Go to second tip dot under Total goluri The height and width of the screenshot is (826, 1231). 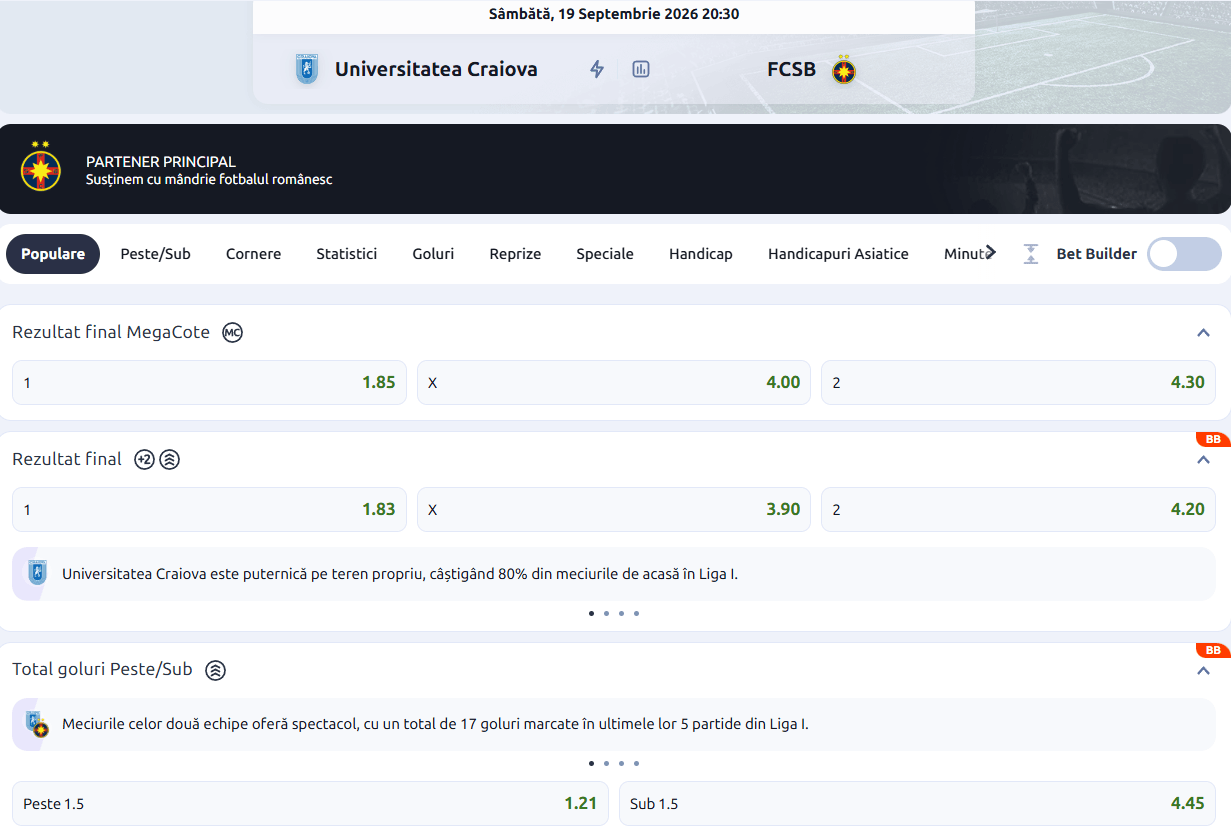point(606,763)
